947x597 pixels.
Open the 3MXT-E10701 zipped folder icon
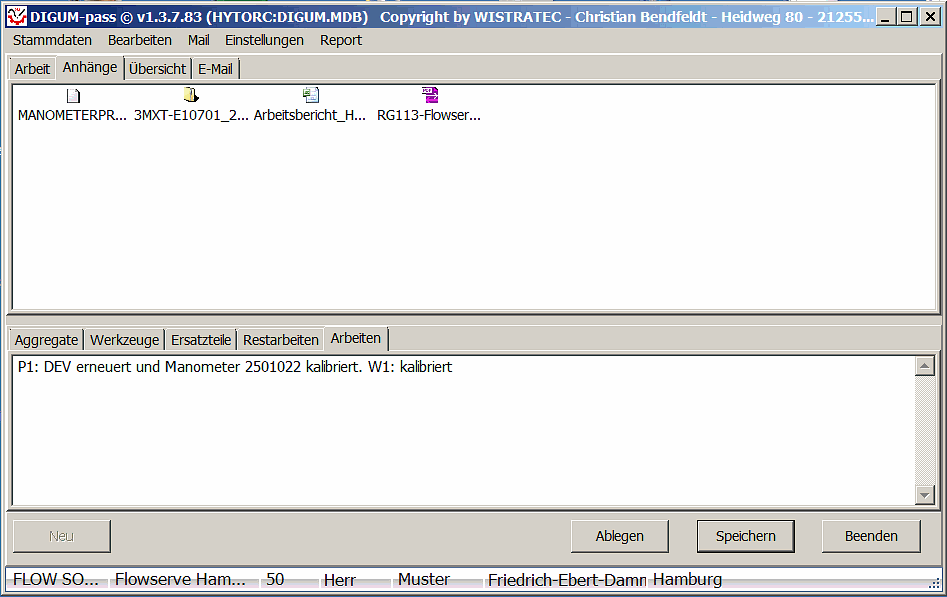pyautogui.click(x=191, y=96)
